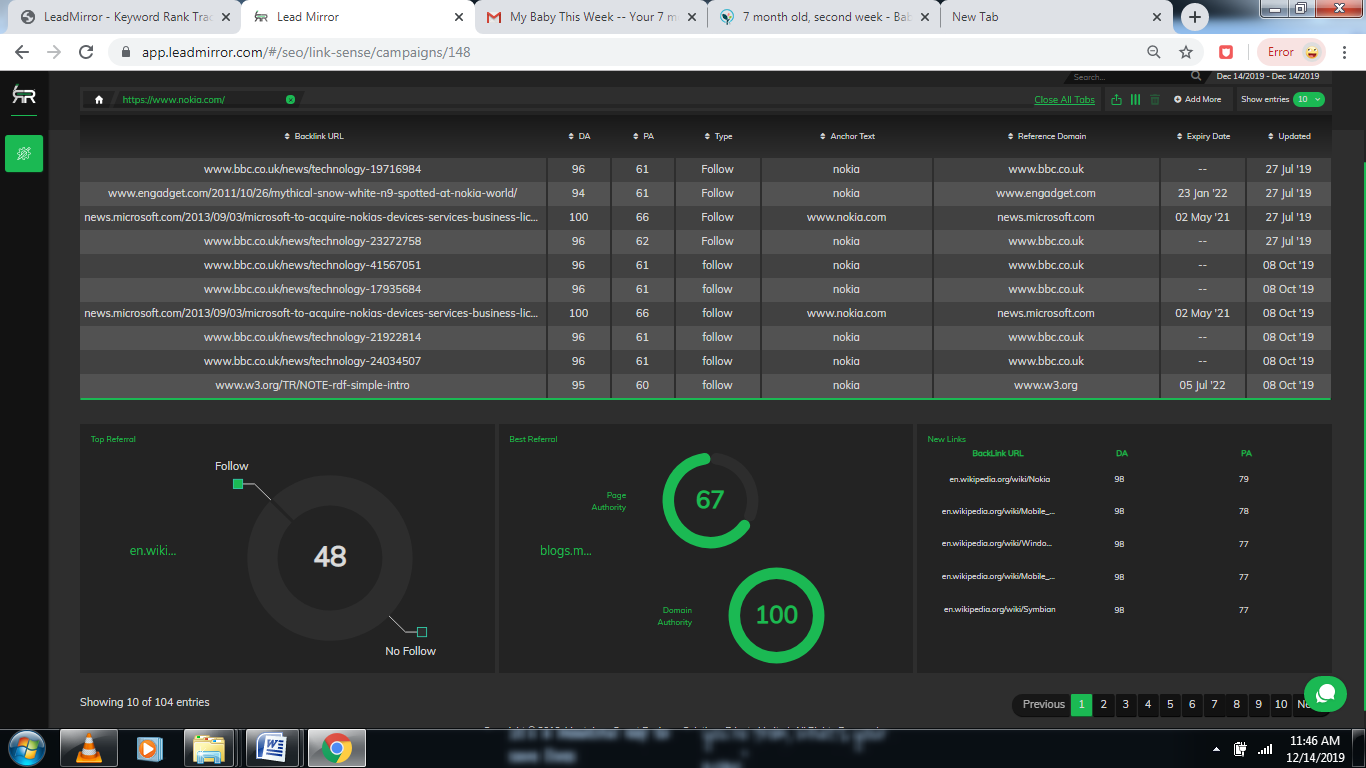Viewport: 1366px width, 768px height.
Task: Reload the page with refresh icon
Action: tap(86, 52)
